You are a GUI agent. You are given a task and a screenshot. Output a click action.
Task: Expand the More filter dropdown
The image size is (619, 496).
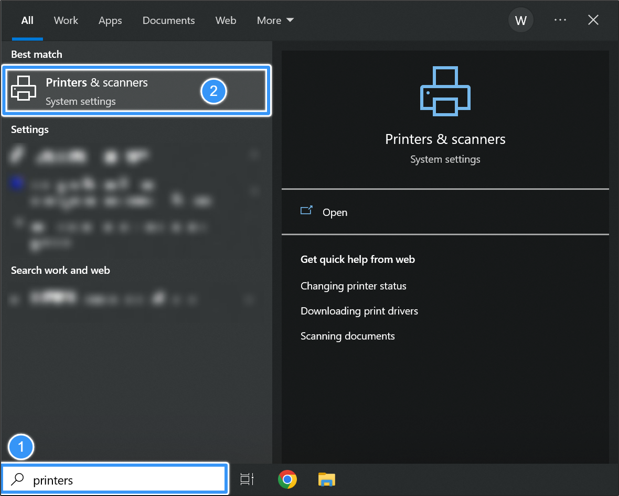pyautogui.click(x=275, y=20)
